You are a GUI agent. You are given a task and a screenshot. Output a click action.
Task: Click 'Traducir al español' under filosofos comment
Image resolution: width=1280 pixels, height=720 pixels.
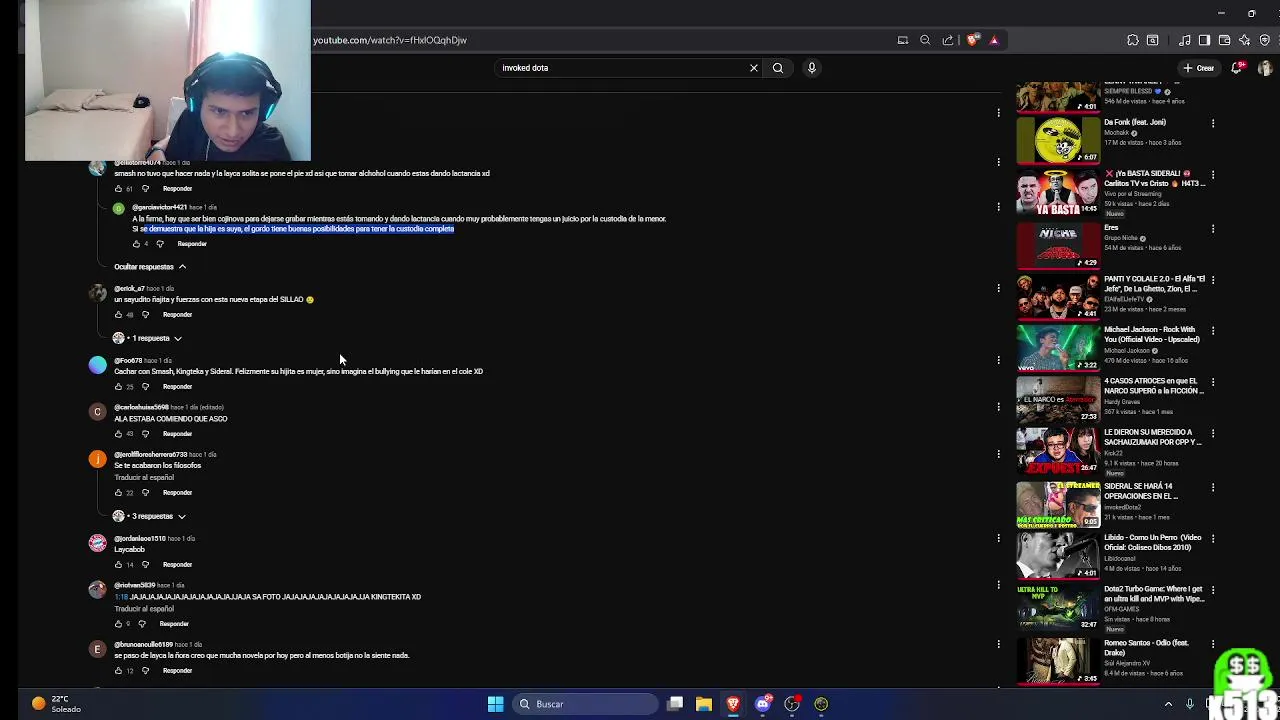click(144, 478)
